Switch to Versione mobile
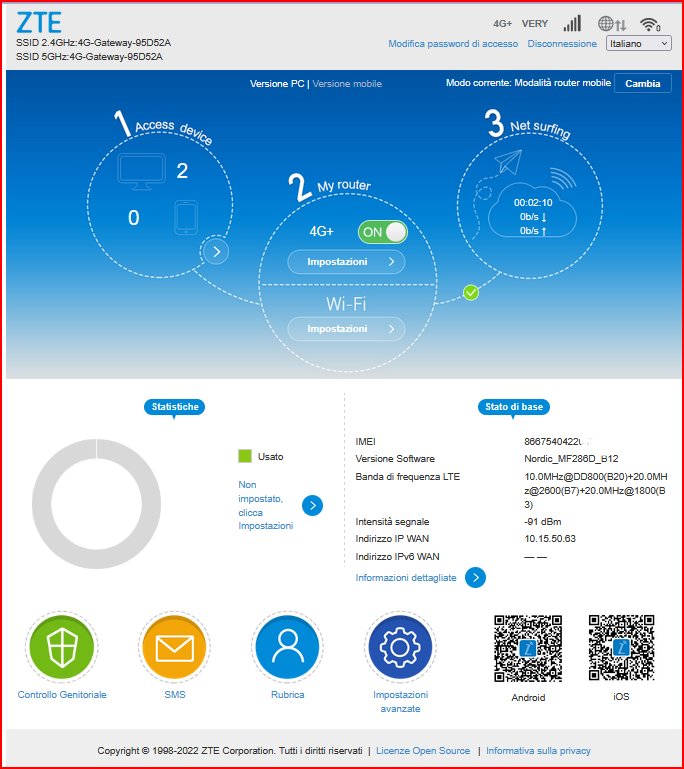This screenshot has width=684, height=769. click(x=347, y=84)
